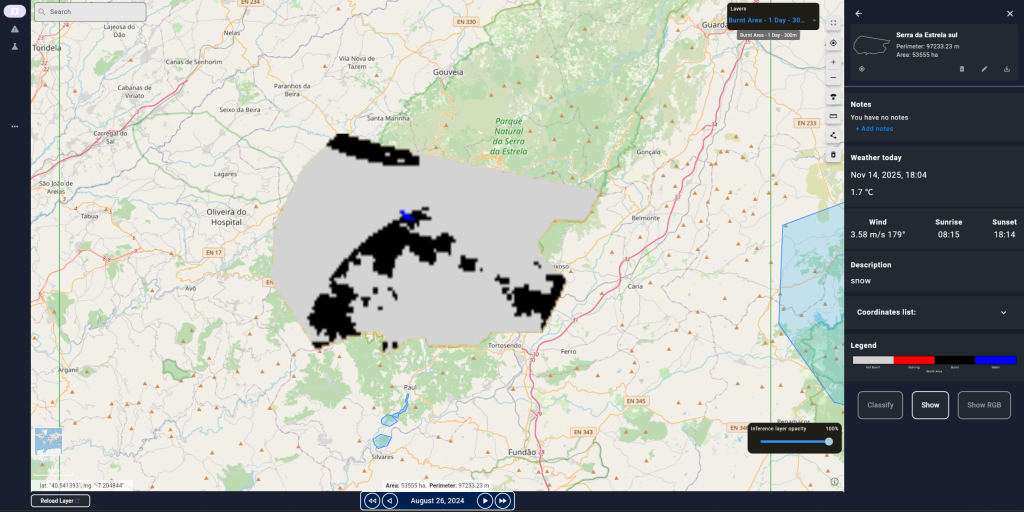Viewport: 1024px width, 512px height.
Task: Toggle the Show RGB button
Action: [x=984, y=405]
